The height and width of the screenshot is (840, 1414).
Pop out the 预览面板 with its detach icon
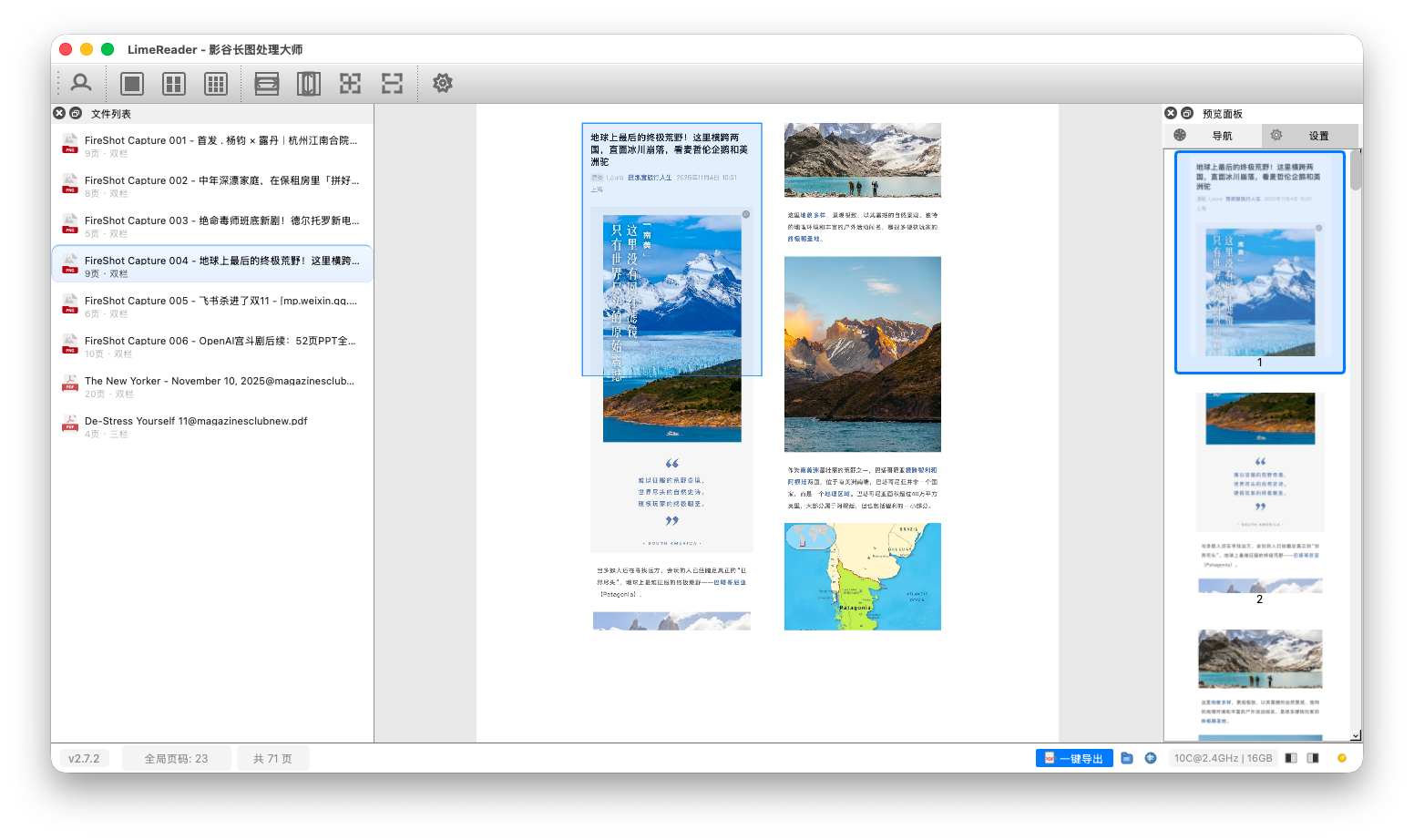pos(1187,113)
